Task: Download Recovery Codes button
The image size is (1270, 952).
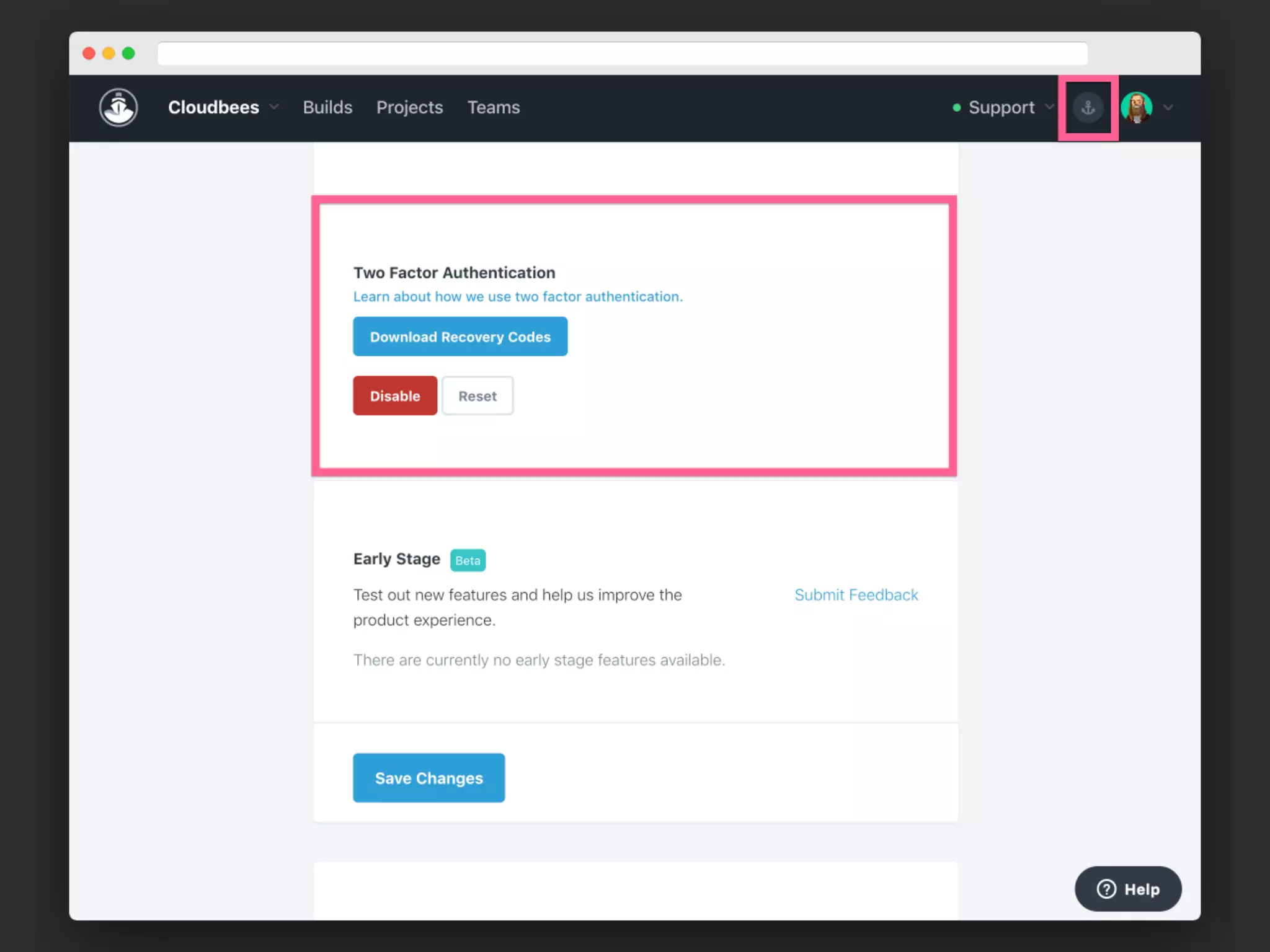Action: pos(460,337)
